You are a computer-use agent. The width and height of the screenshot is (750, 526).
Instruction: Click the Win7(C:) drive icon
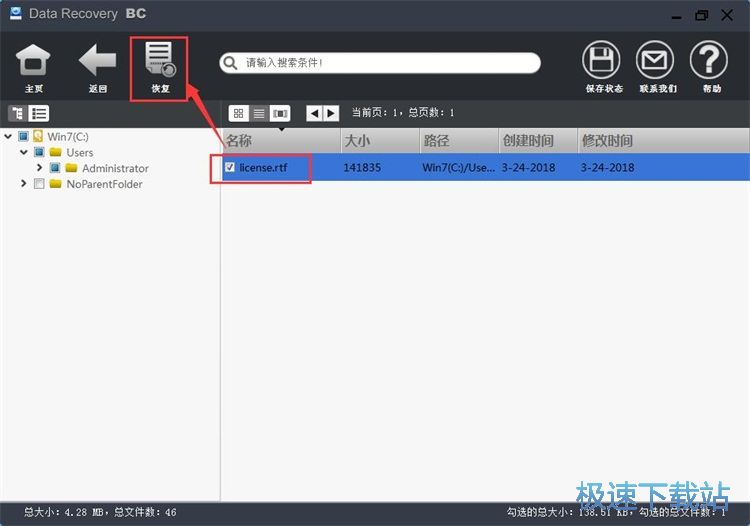[x=38, y=136]
